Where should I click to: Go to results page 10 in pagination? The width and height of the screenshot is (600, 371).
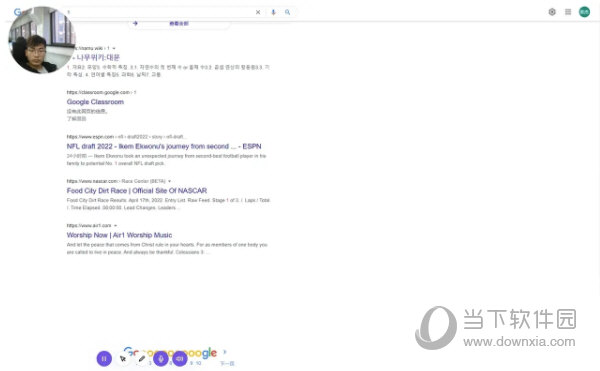(199, 363)
